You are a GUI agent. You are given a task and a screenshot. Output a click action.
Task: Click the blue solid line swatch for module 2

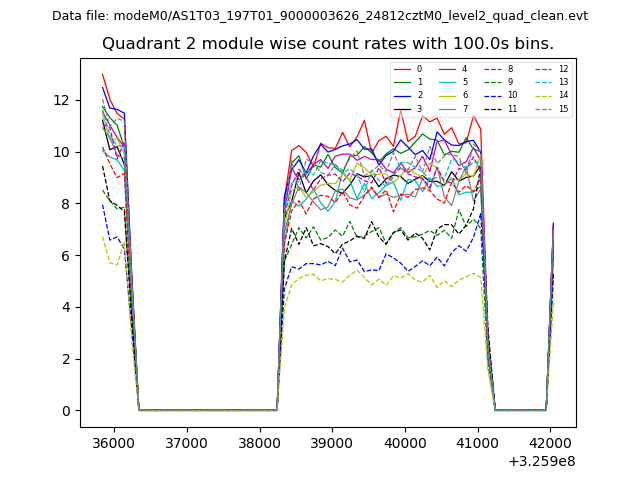[402, 95]
